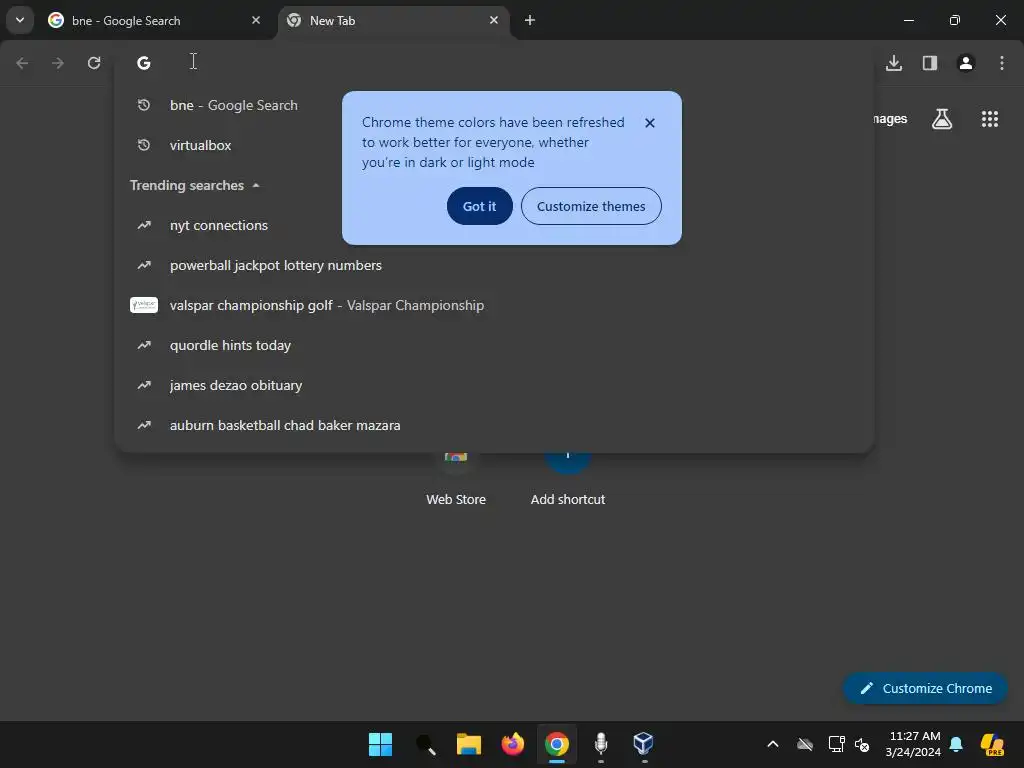1024x768 pixels.
Task: Choose 'auburn basketball chad baker mazara' suggestion
Action: pyautogui.click(x=494, y=425)
